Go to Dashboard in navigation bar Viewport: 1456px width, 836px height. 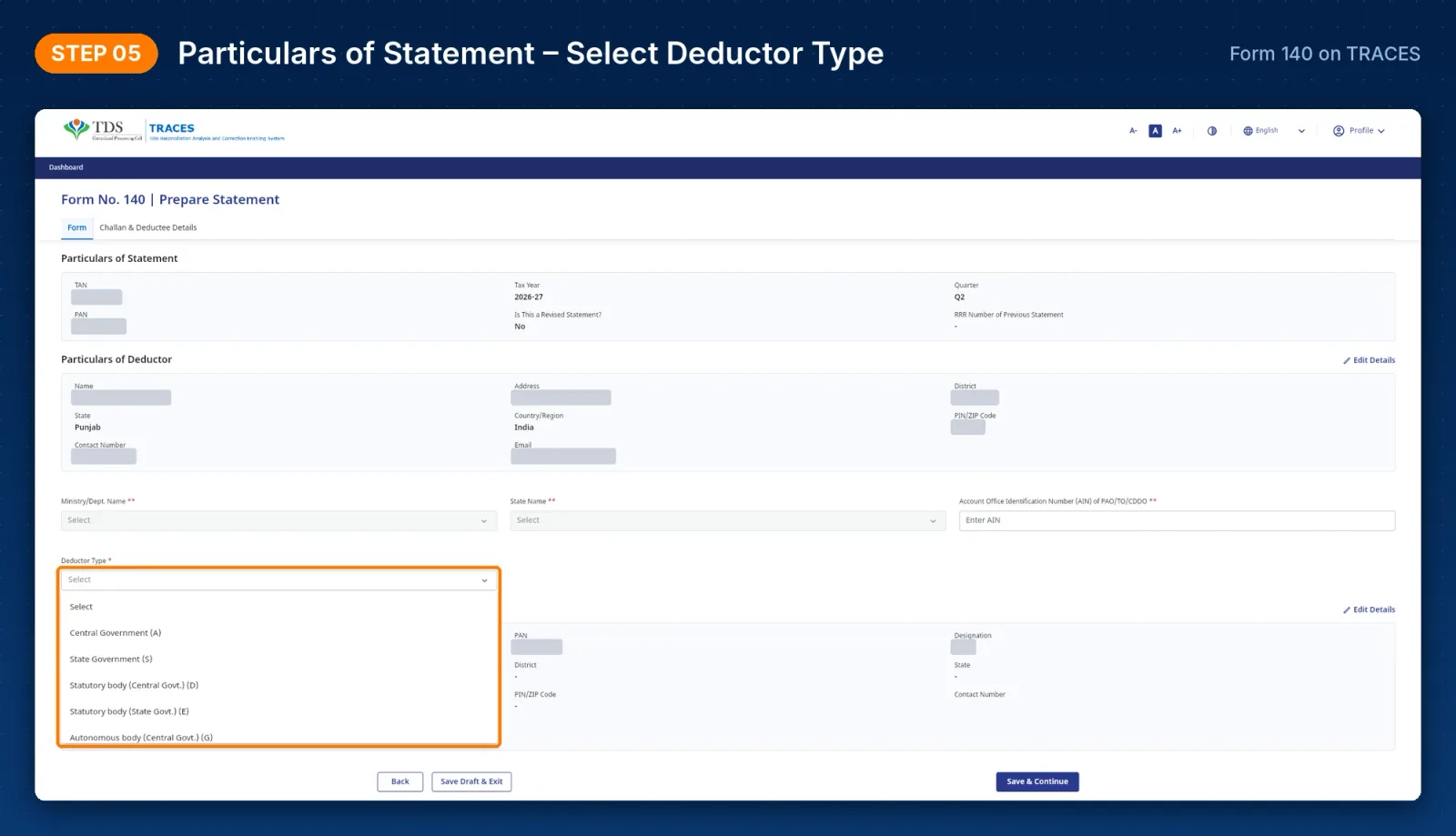(66, 167)
